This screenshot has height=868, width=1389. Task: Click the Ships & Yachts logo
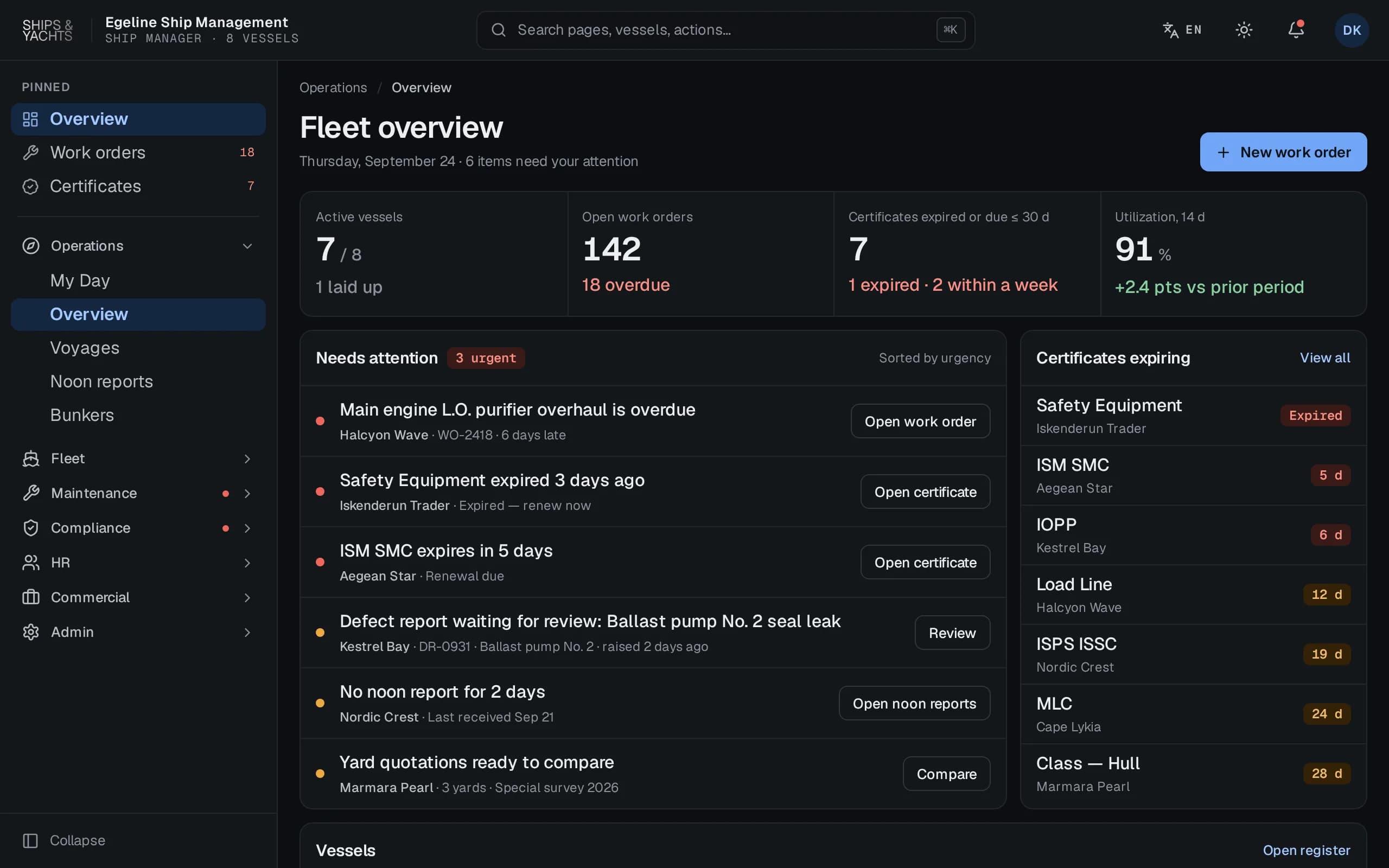(x=47, y=30)
